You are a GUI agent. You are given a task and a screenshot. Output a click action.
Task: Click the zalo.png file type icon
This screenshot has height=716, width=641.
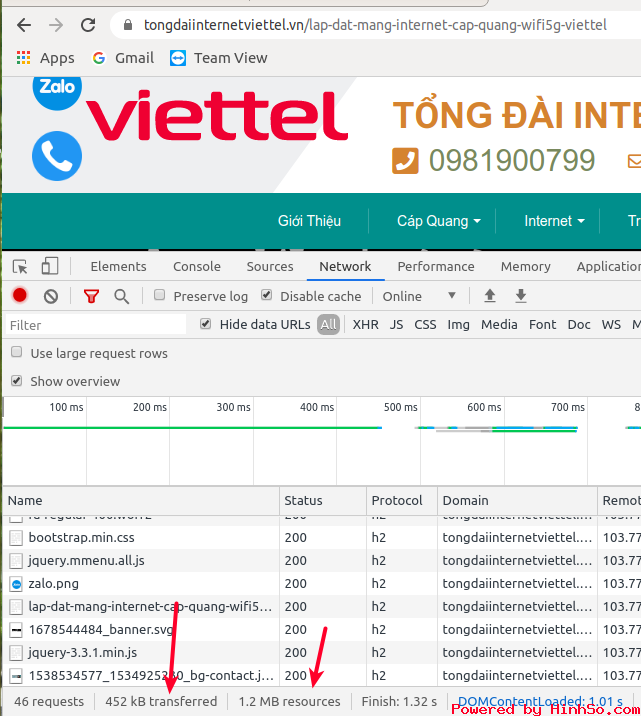point(16,584)
